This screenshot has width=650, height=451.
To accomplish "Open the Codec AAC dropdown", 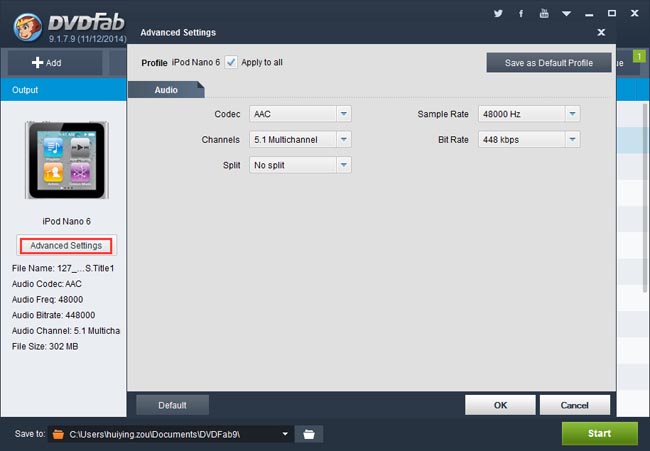I will click(300, 114).
